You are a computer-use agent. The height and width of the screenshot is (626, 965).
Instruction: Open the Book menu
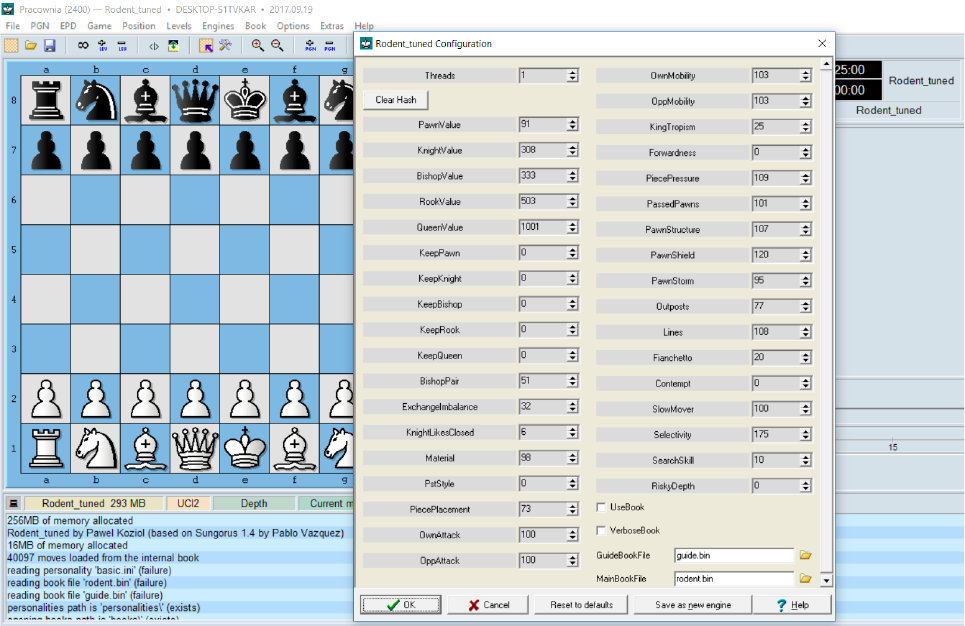point(255,26)
